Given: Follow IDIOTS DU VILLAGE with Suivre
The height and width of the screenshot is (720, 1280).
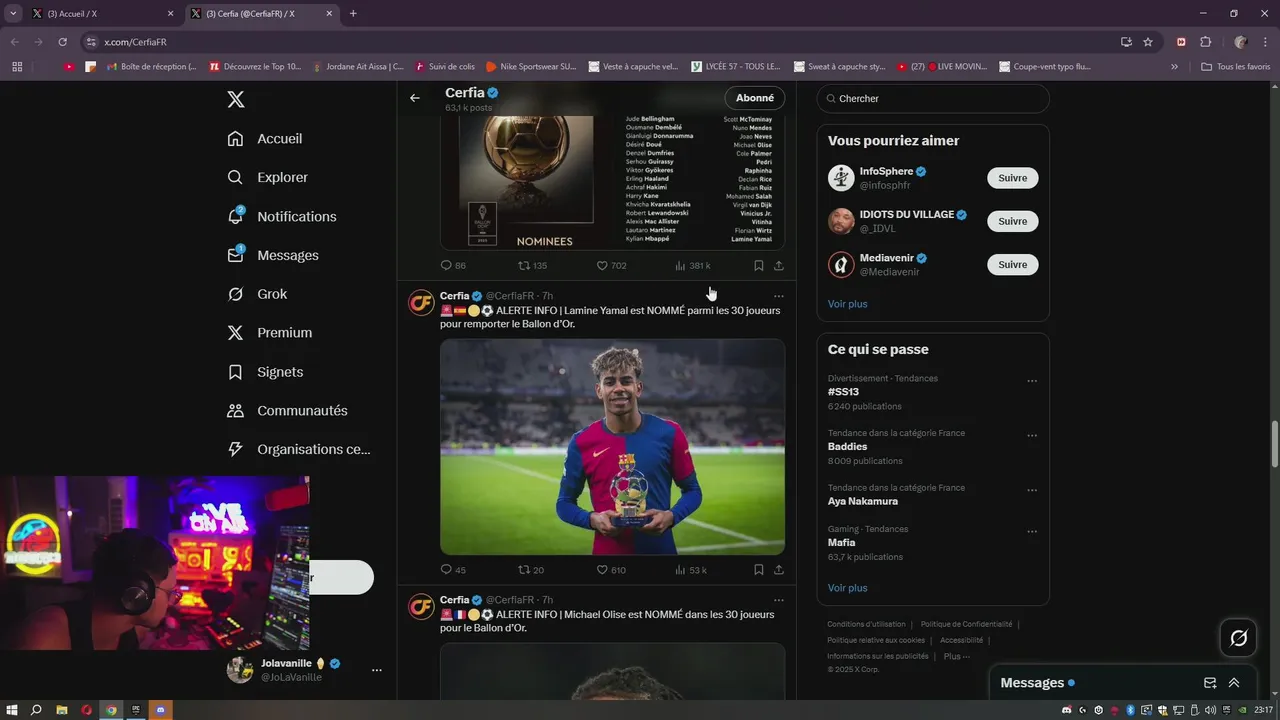Looking at the screenshot, I should click(1012, 221).
